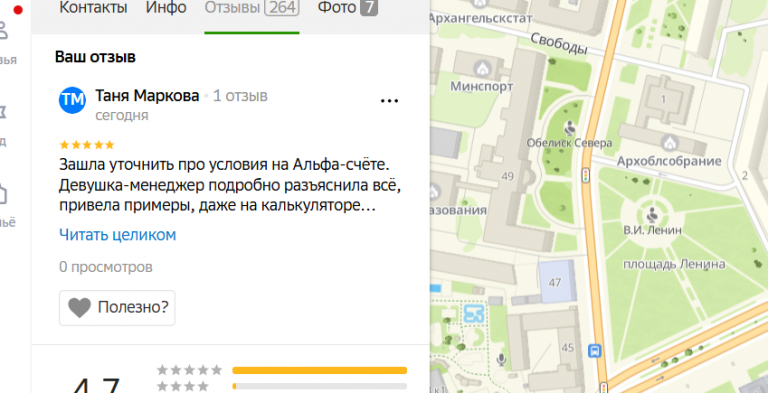Click the площадь Ленина label

coord(674,265)
